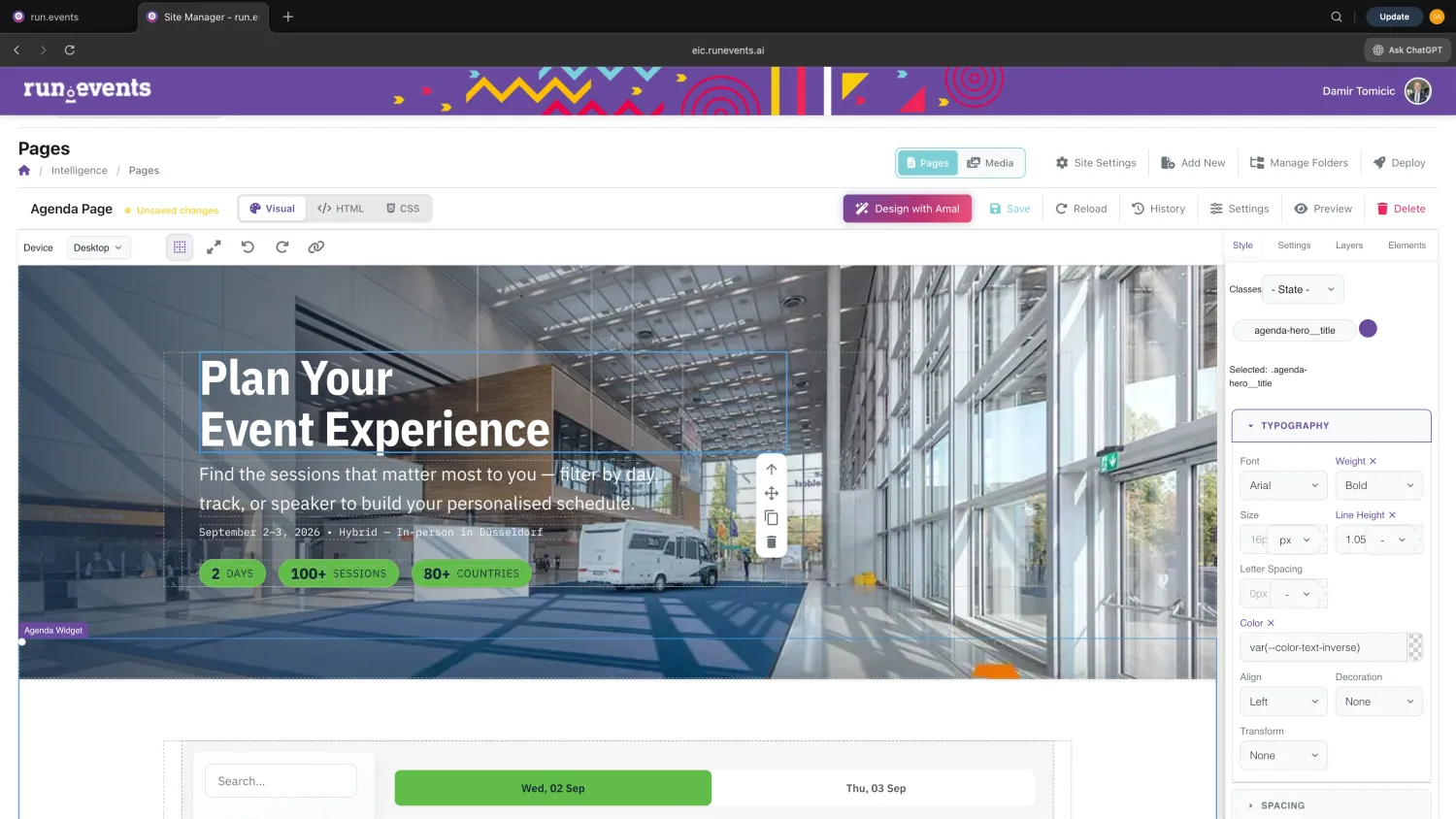Clear the Line Height property override
The width and height of the screenshot is (1456, 819).
[1392, 515]
